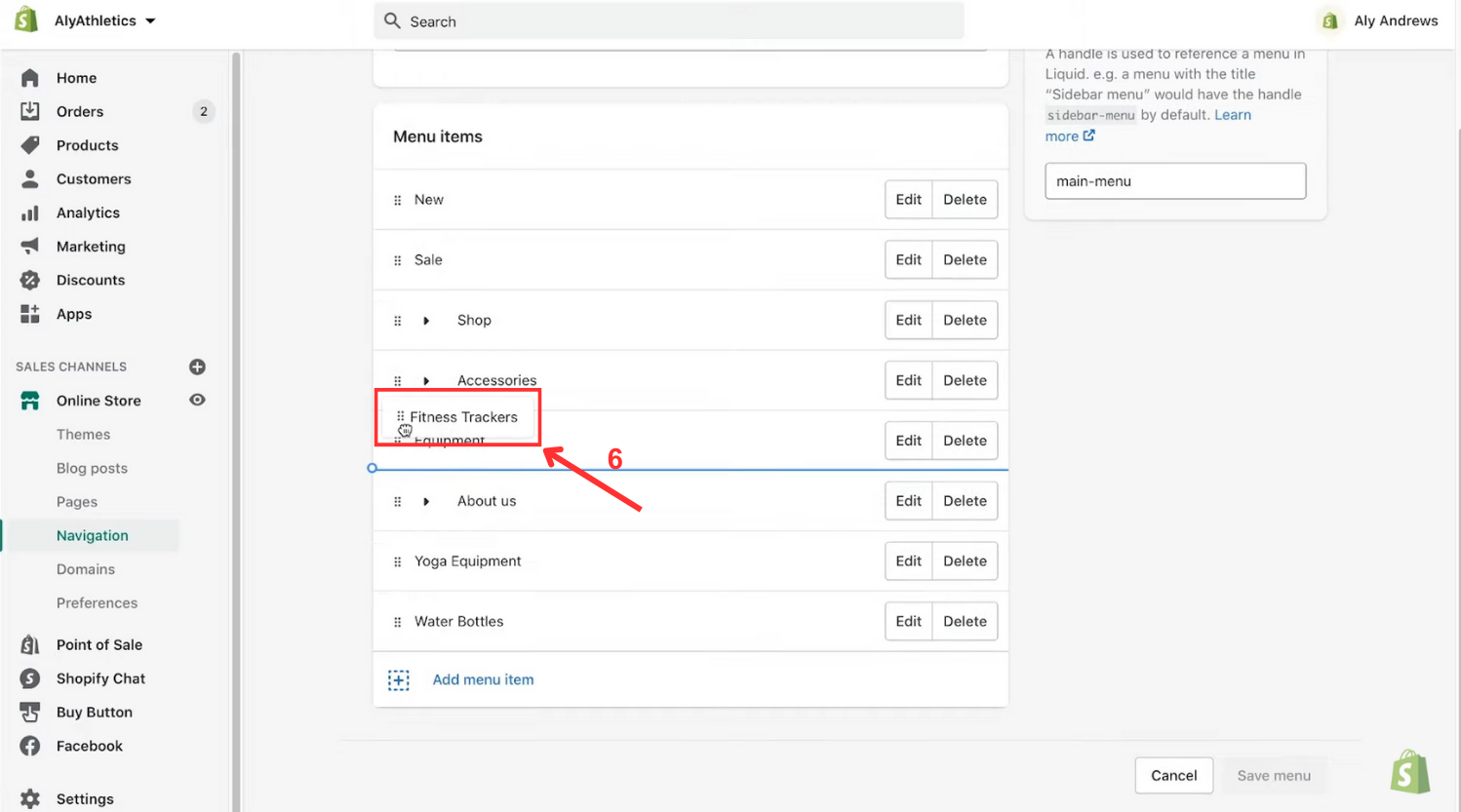The width and height of the screenshot is (1461, 812).
Task: Click the Orders badge showing 2
Action: click(x=204, y=111)
